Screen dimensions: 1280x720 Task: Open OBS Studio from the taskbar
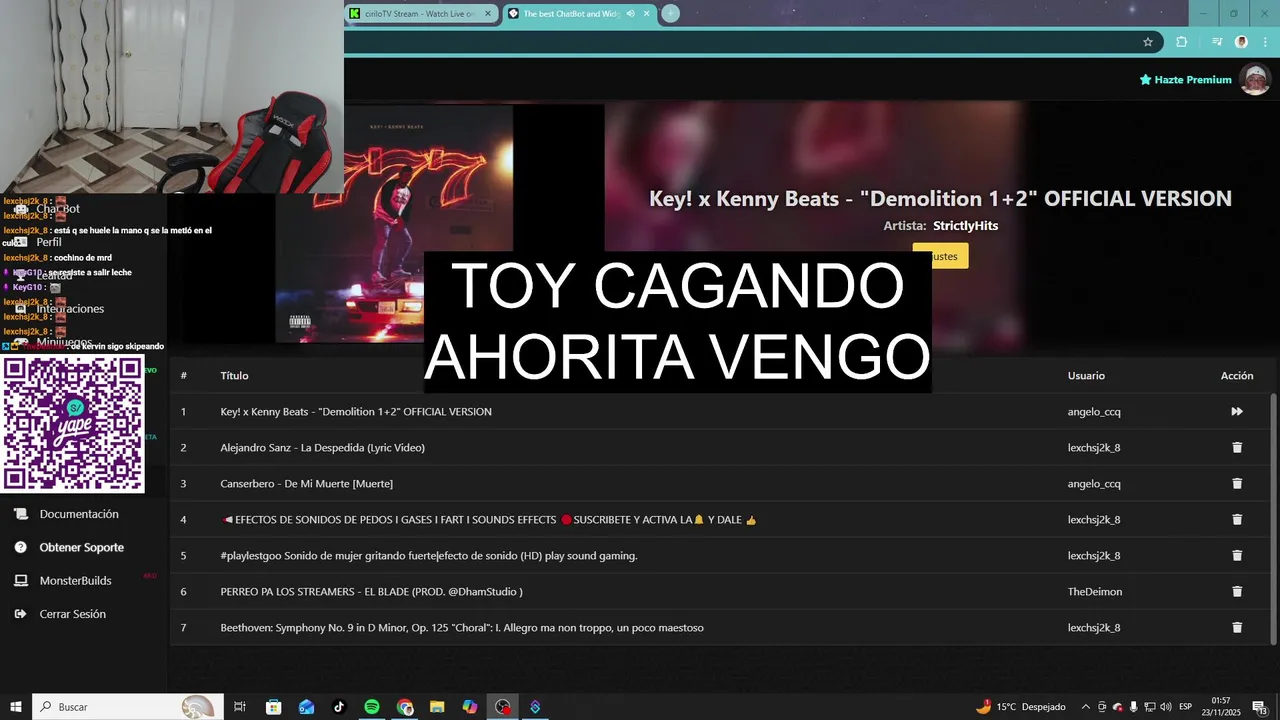click(502, 707)
